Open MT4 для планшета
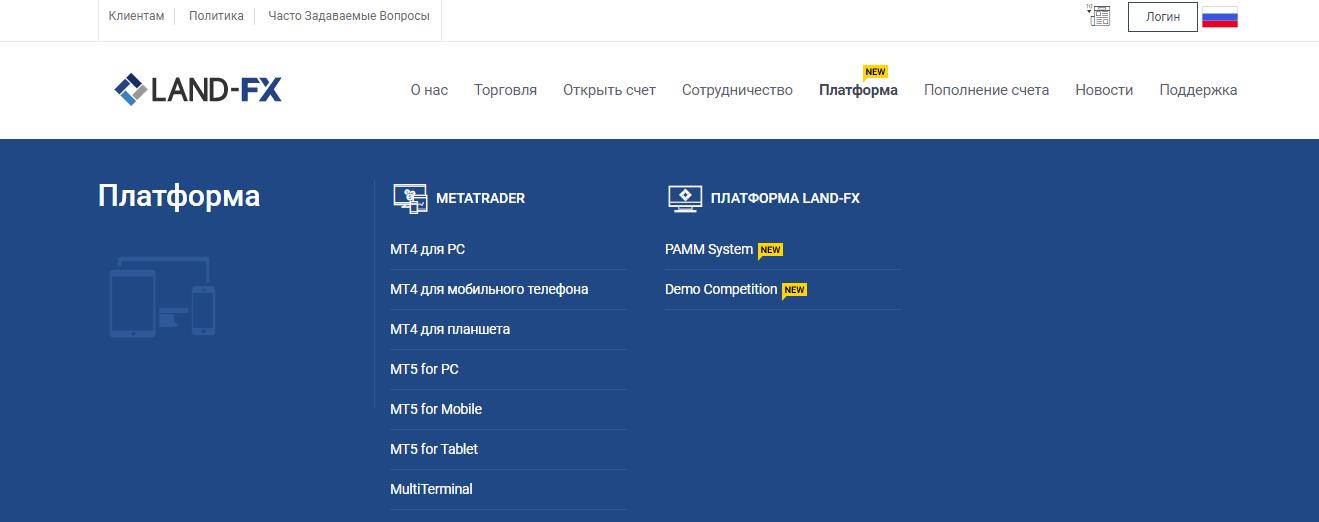Screen dimensions: 1319x522 pyautogui.click(x=450, y=329)
